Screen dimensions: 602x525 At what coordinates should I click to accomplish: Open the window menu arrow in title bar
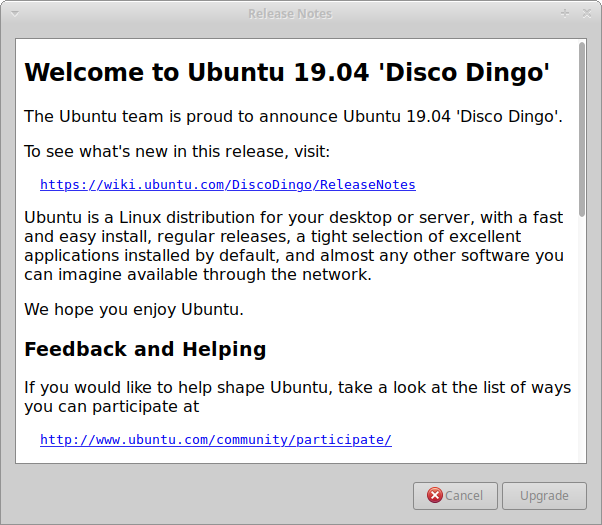pos(15,14)
